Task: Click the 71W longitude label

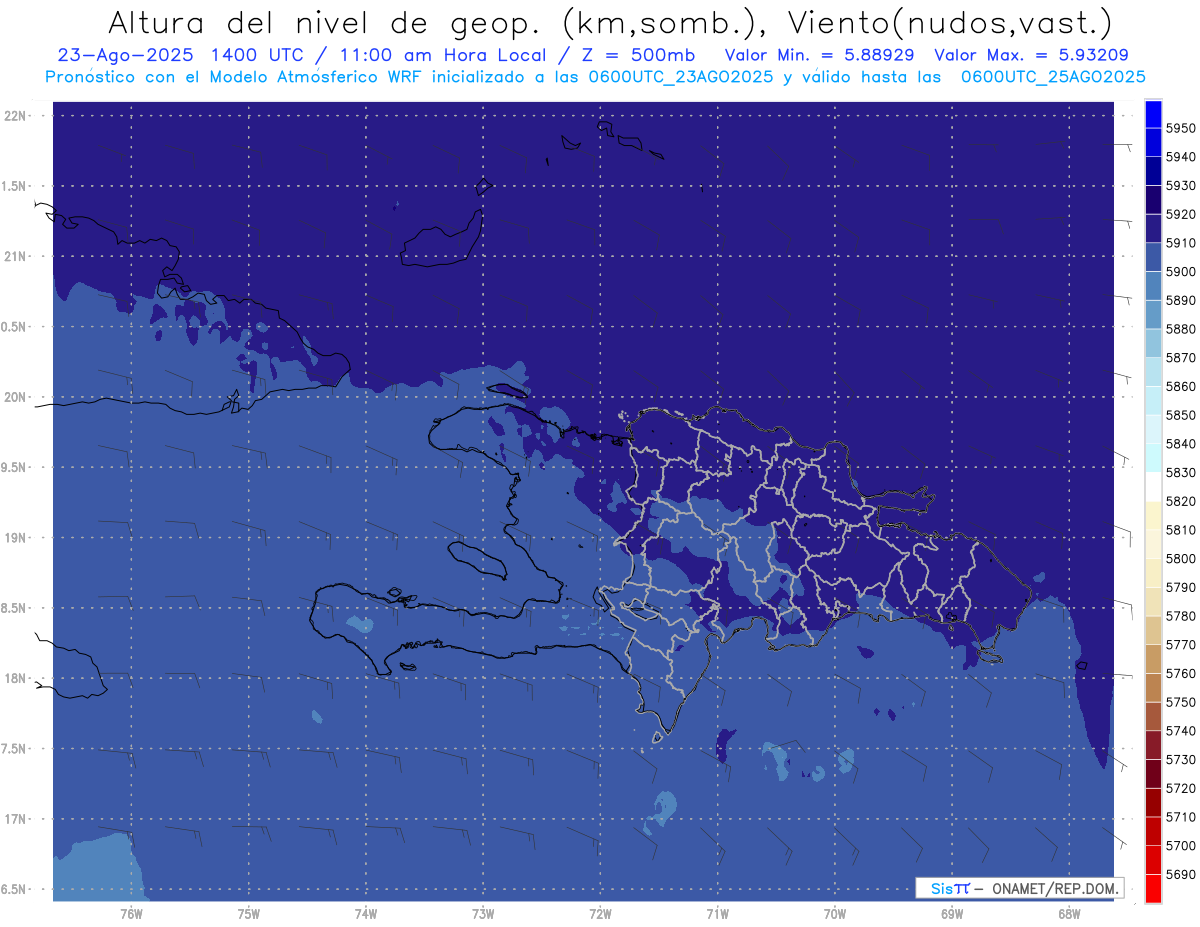Action: click(x=717, y=914)
